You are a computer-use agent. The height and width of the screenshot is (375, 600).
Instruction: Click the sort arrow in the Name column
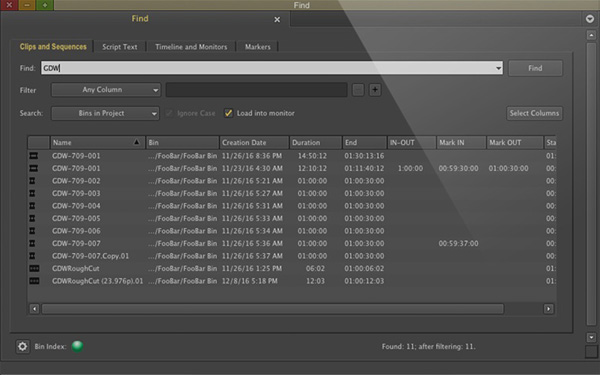click(137, 142)
